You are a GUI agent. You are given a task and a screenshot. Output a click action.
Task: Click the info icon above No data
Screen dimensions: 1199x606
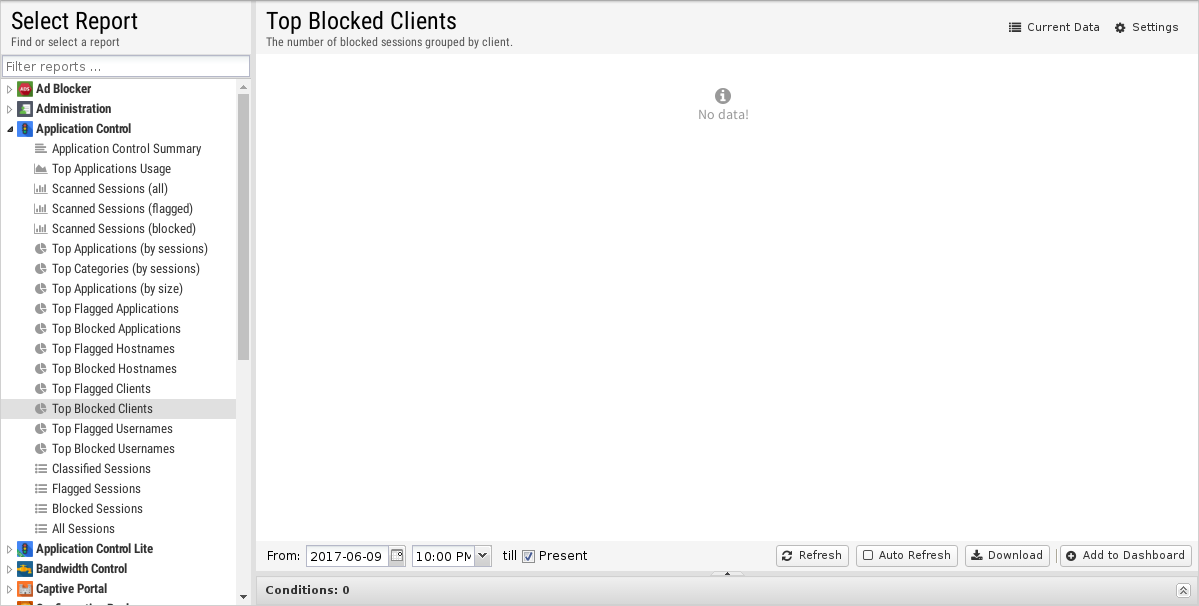coord(723,96)
